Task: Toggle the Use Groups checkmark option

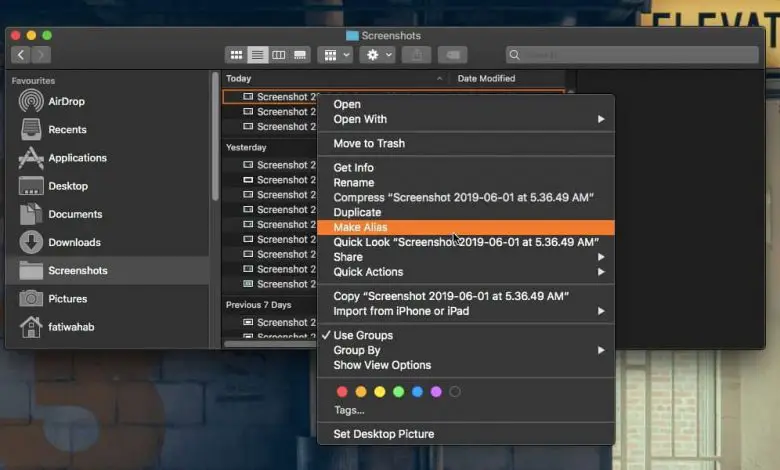Action: 466,336
